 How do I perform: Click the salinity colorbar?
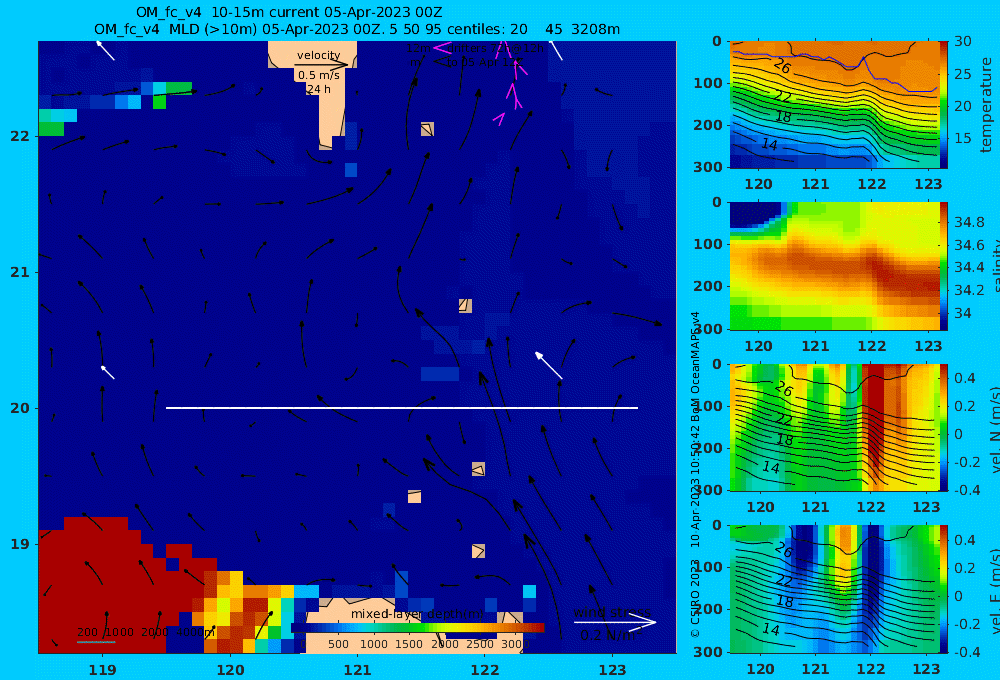coord(943,266)
